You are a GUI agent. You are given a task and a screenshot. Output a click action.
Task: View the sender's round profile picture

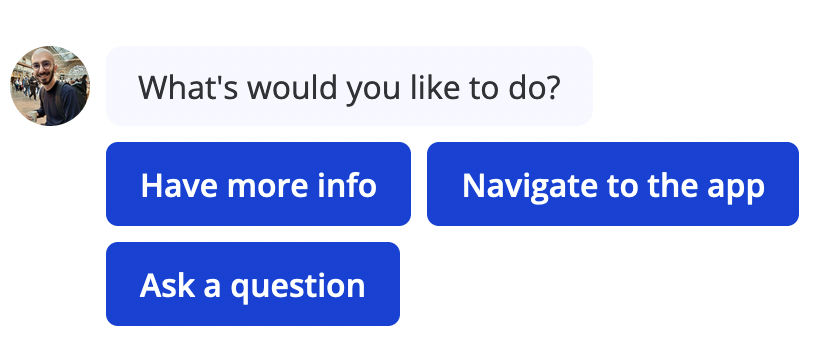[50, 86]
